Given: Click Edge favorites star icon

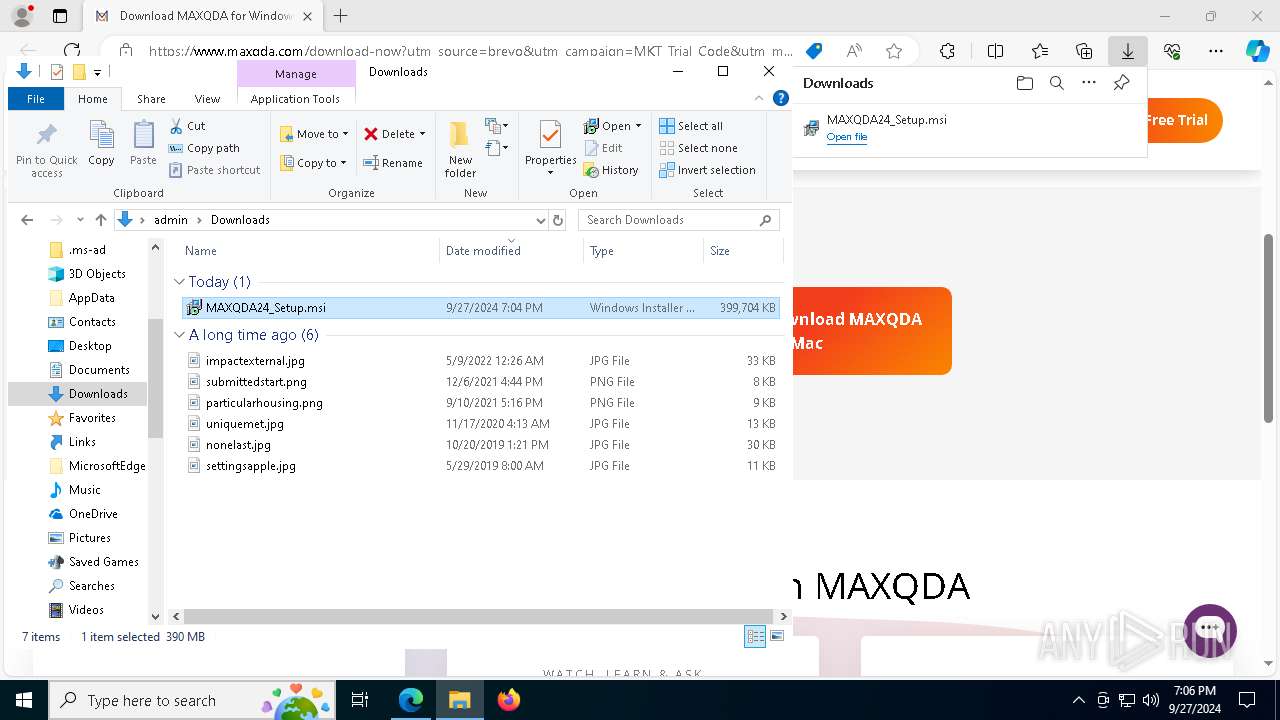Looking at the screenshot, I should [894, 51].
